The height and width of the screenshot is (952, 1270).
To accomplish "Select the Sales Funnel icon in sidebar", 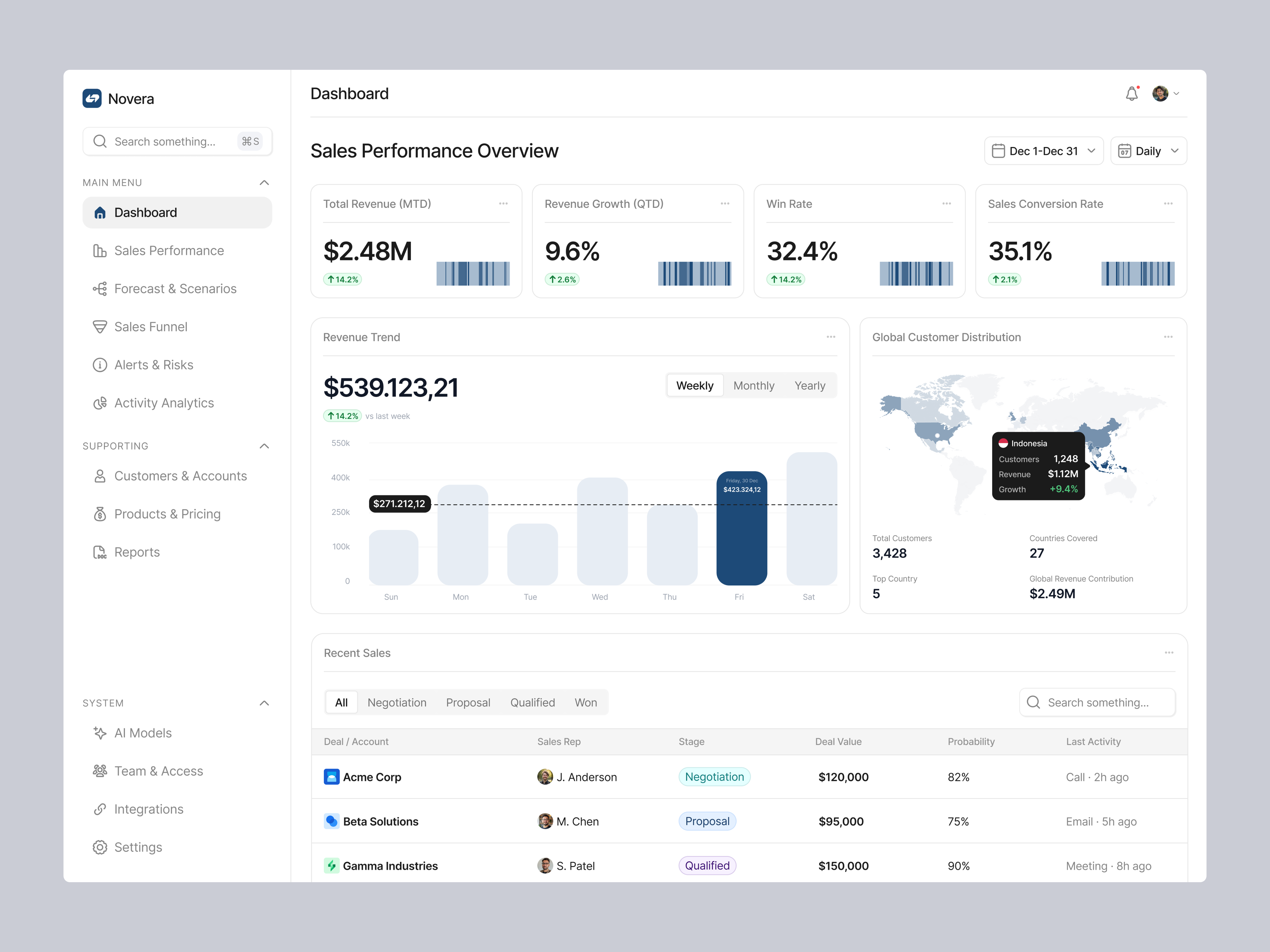I will click(x=100, y=327).
